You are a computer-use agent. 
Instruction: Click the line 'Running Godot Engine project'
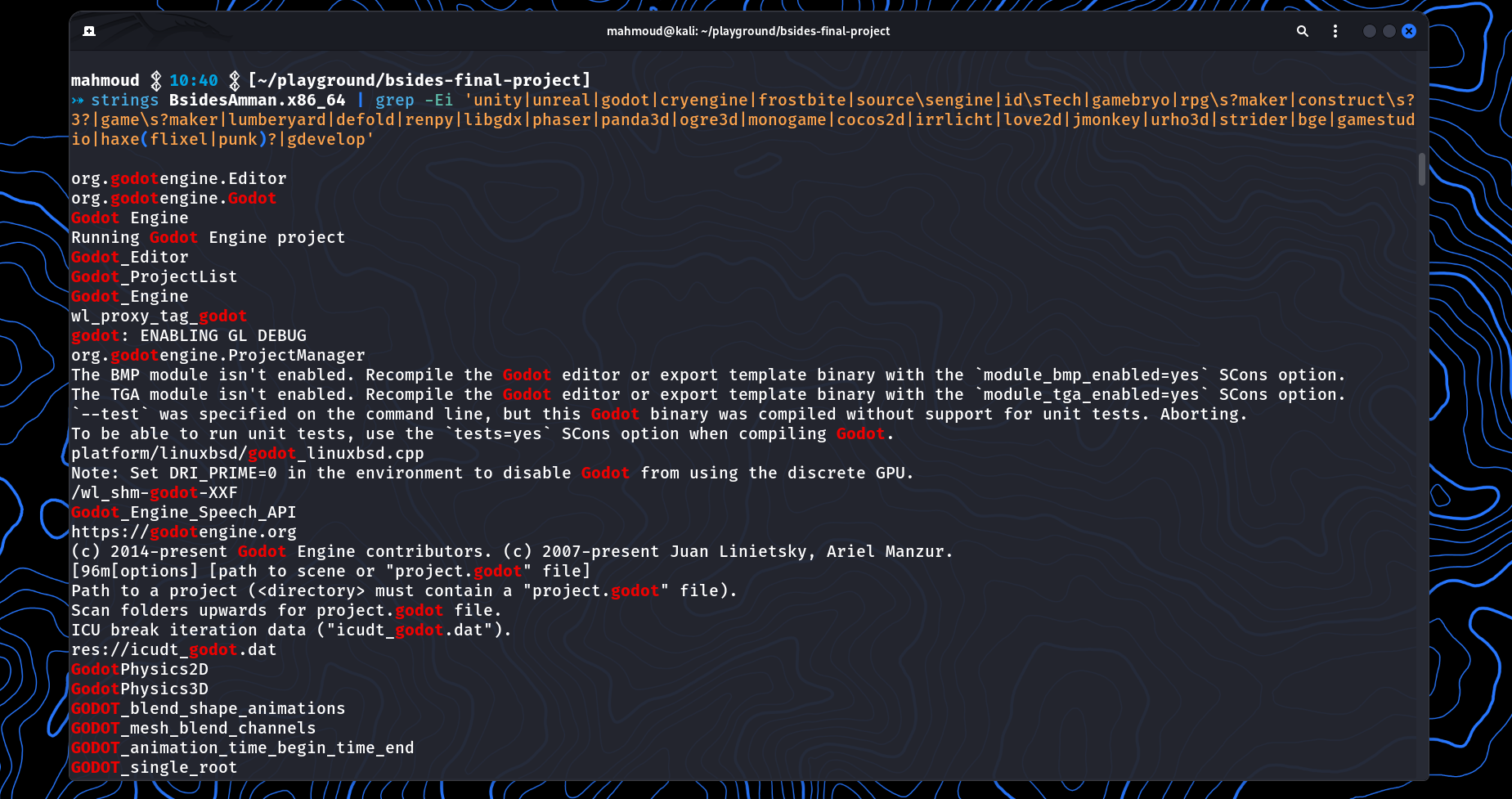click(x=209, y=237)
